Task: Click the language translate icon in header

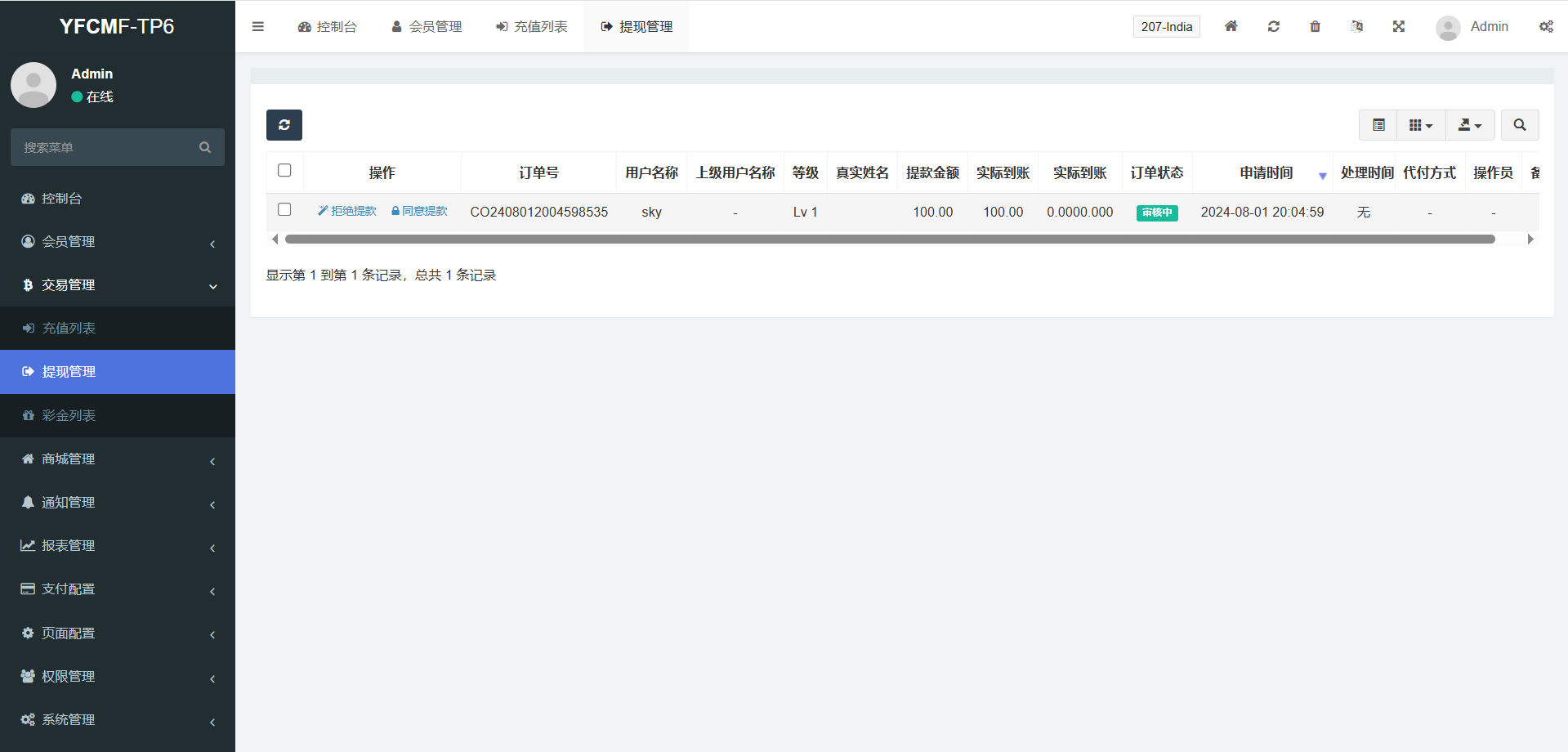Action: click(x=1356, y=27)
